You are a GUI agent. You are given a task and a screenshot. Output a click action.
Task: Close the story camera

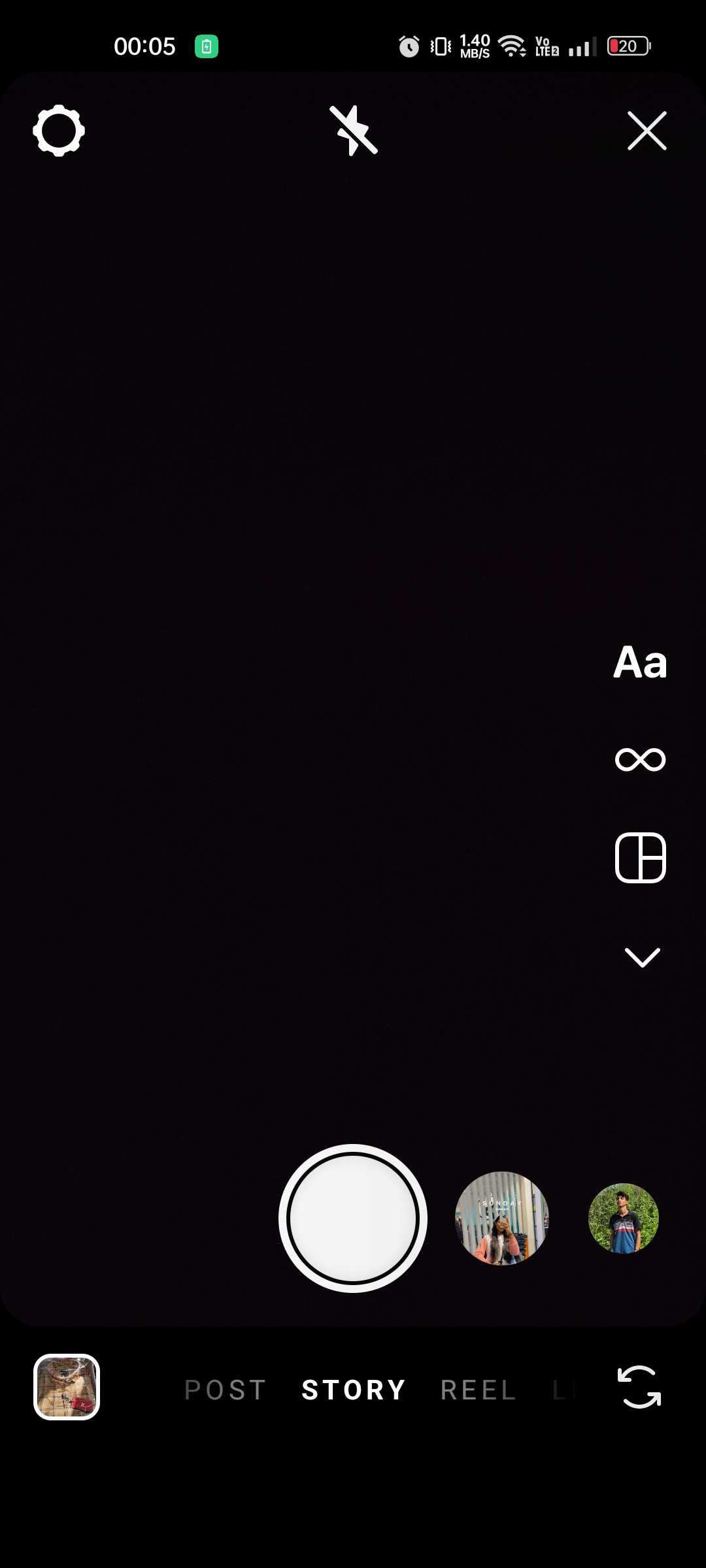[647, 131]
